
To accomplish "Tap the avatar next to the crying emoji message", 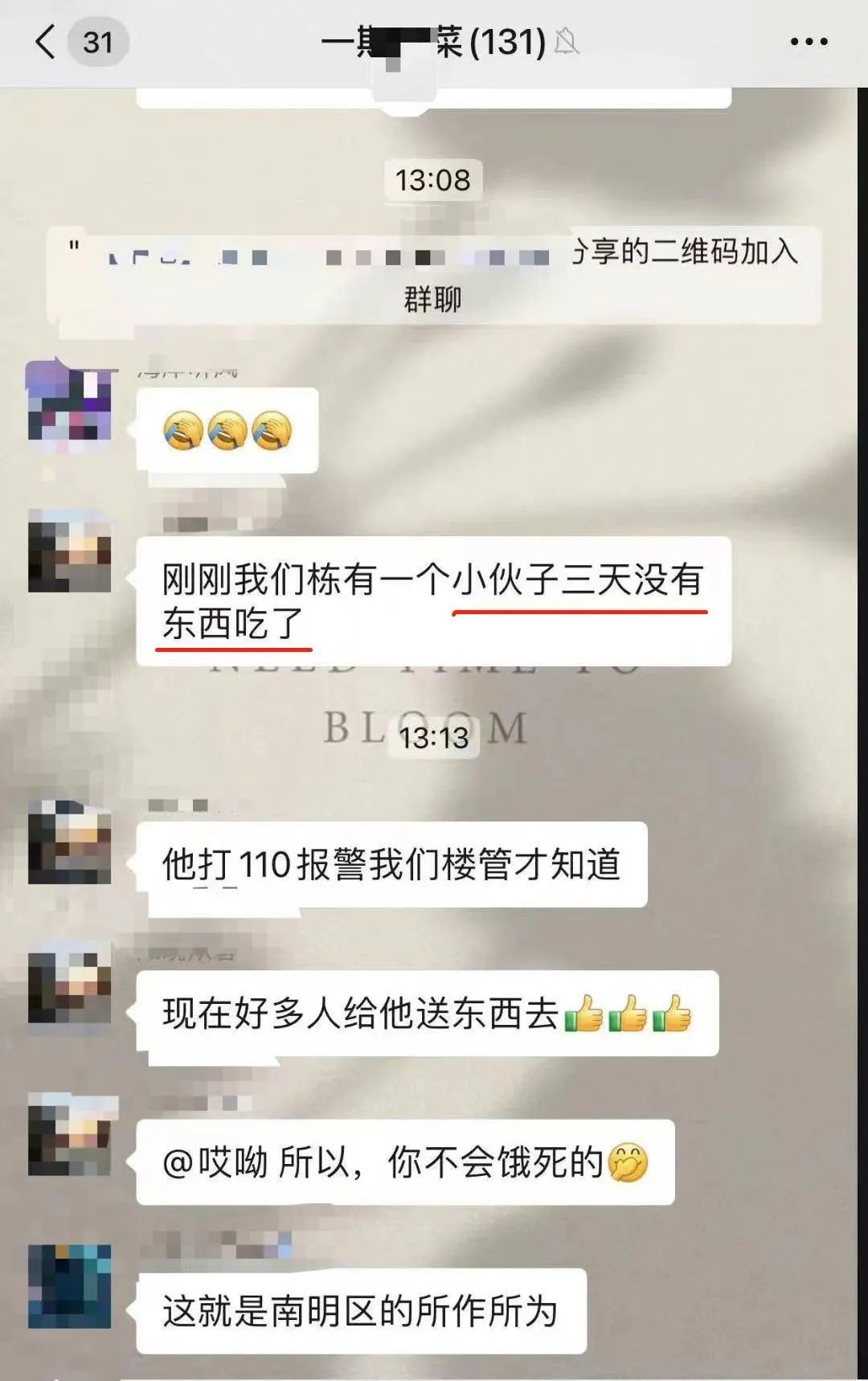I will click(69, 400).
